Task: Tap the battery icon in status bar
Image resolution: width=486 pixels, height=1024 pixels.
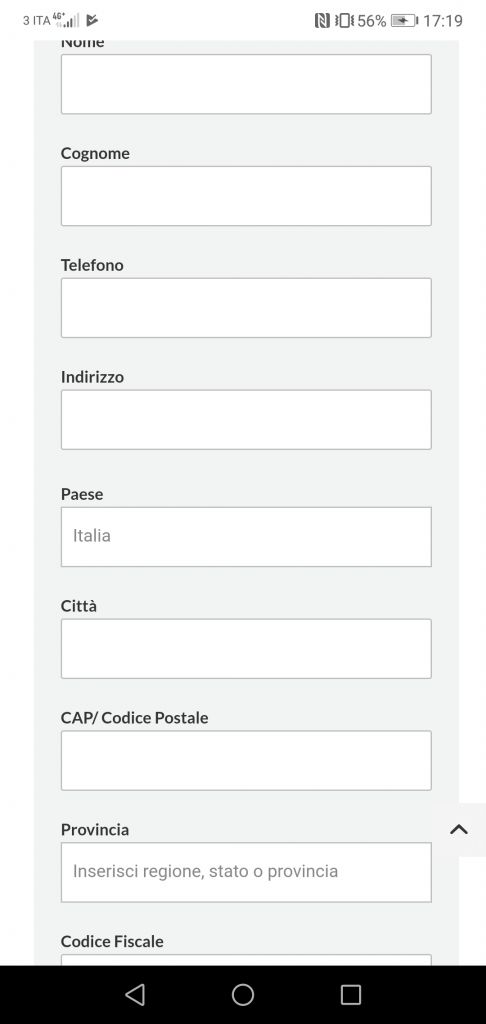Action: pyautogui.click(x=405, y=21)
